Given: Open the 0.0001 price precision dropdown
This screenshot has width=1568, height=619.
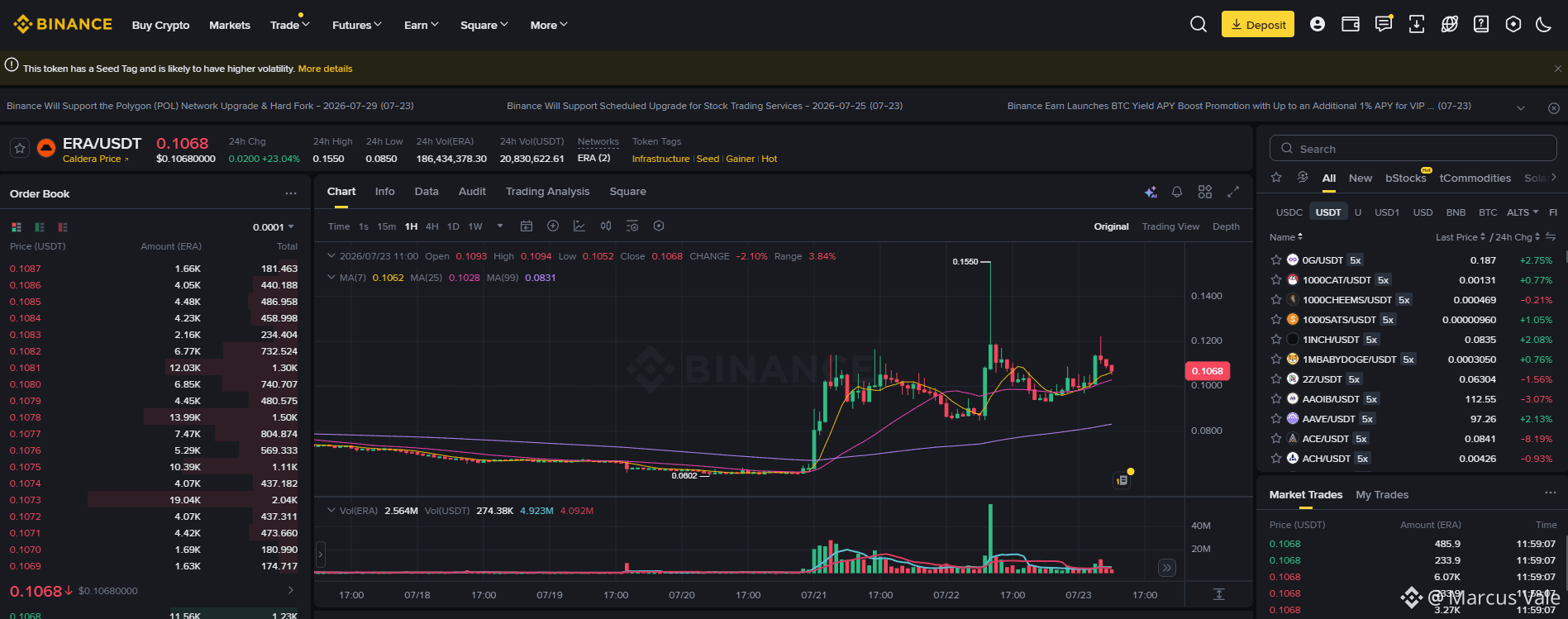Looking at the screenshot, I should click(274, 227).
